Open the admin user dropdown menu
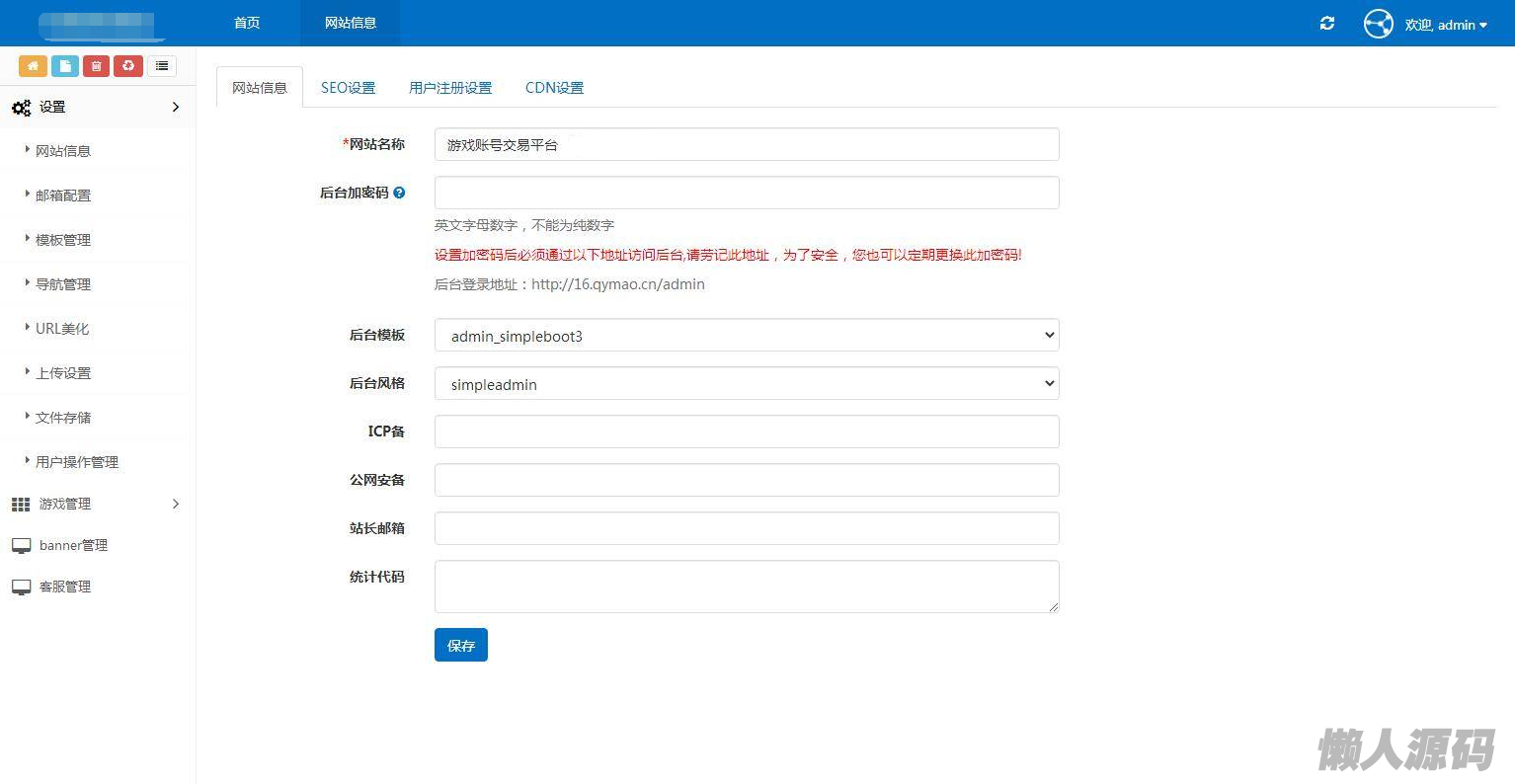Screen dimensions: 1515x784 1446,25
